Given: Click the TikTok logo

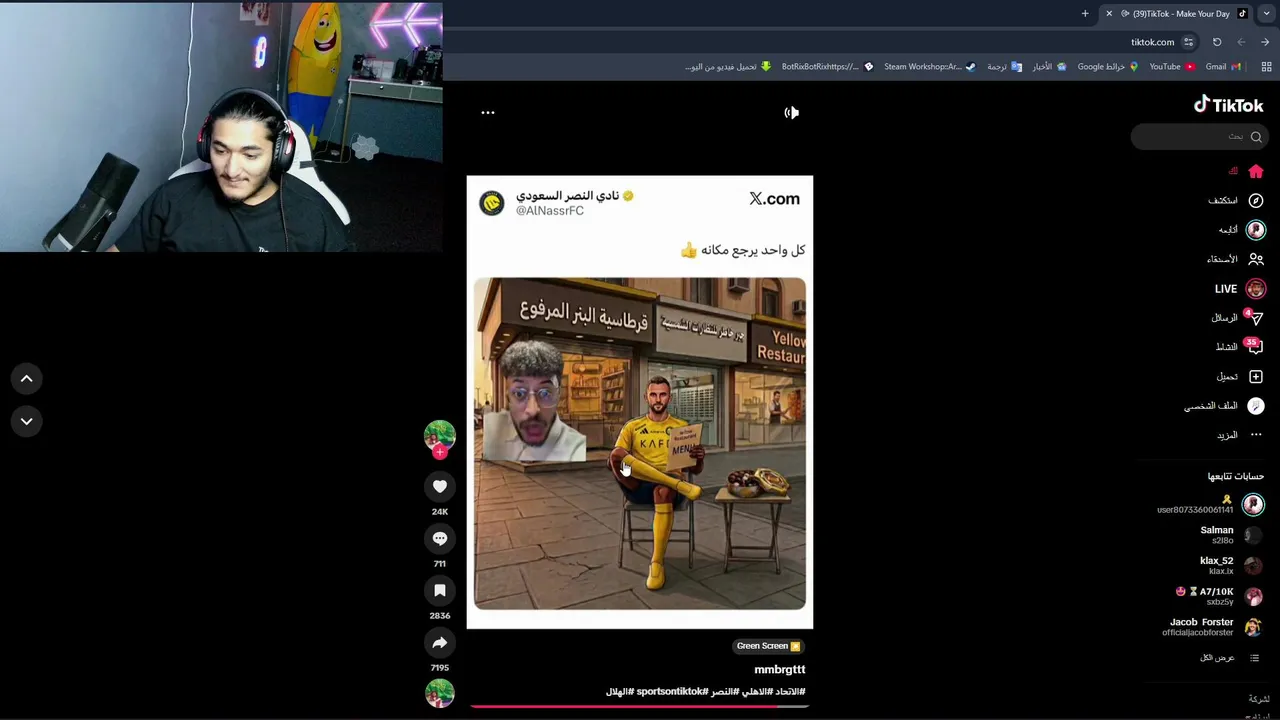Looking at the screenshot, I should point(1228,105).
